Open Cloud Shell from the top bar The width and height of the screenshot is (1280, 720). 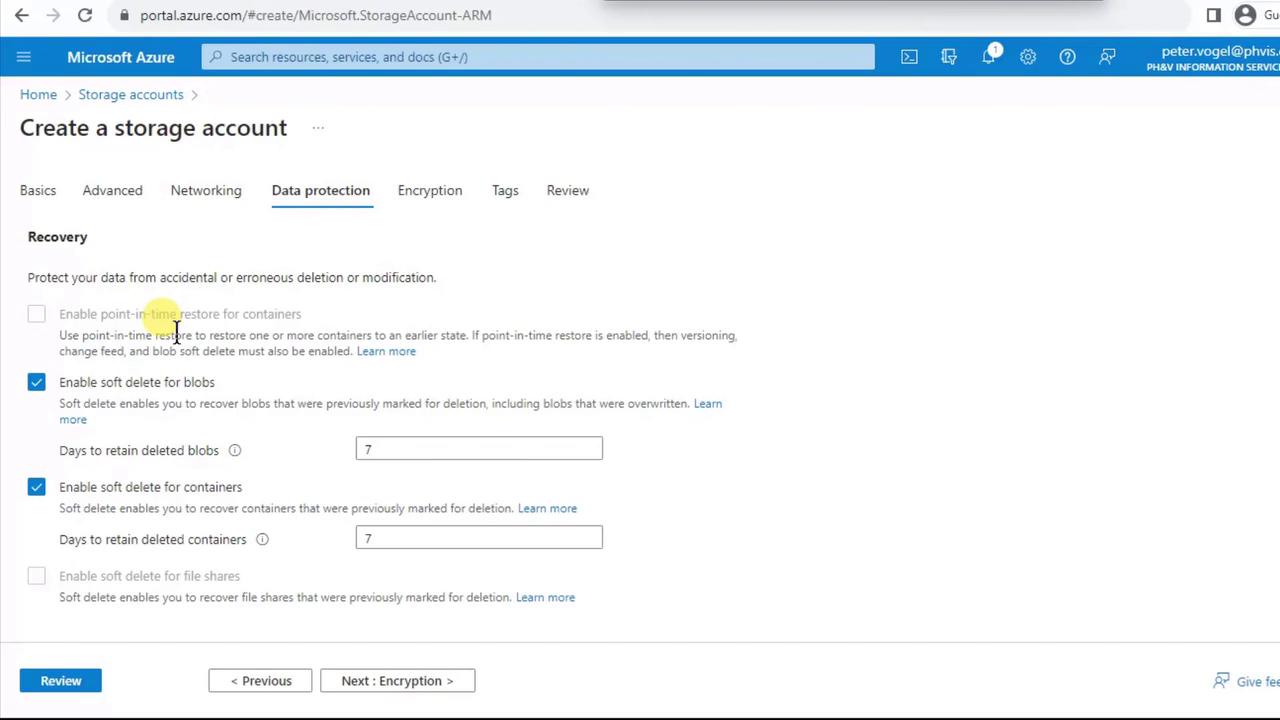coord(909,57)
